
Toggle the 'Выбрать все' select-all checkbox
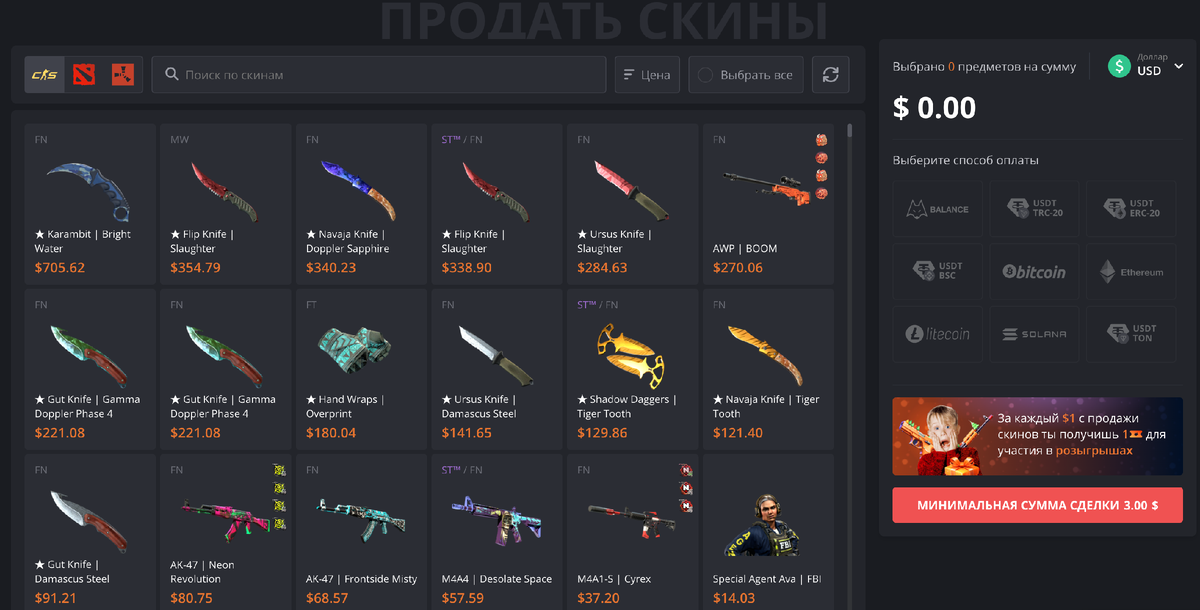tap(746, 75)
